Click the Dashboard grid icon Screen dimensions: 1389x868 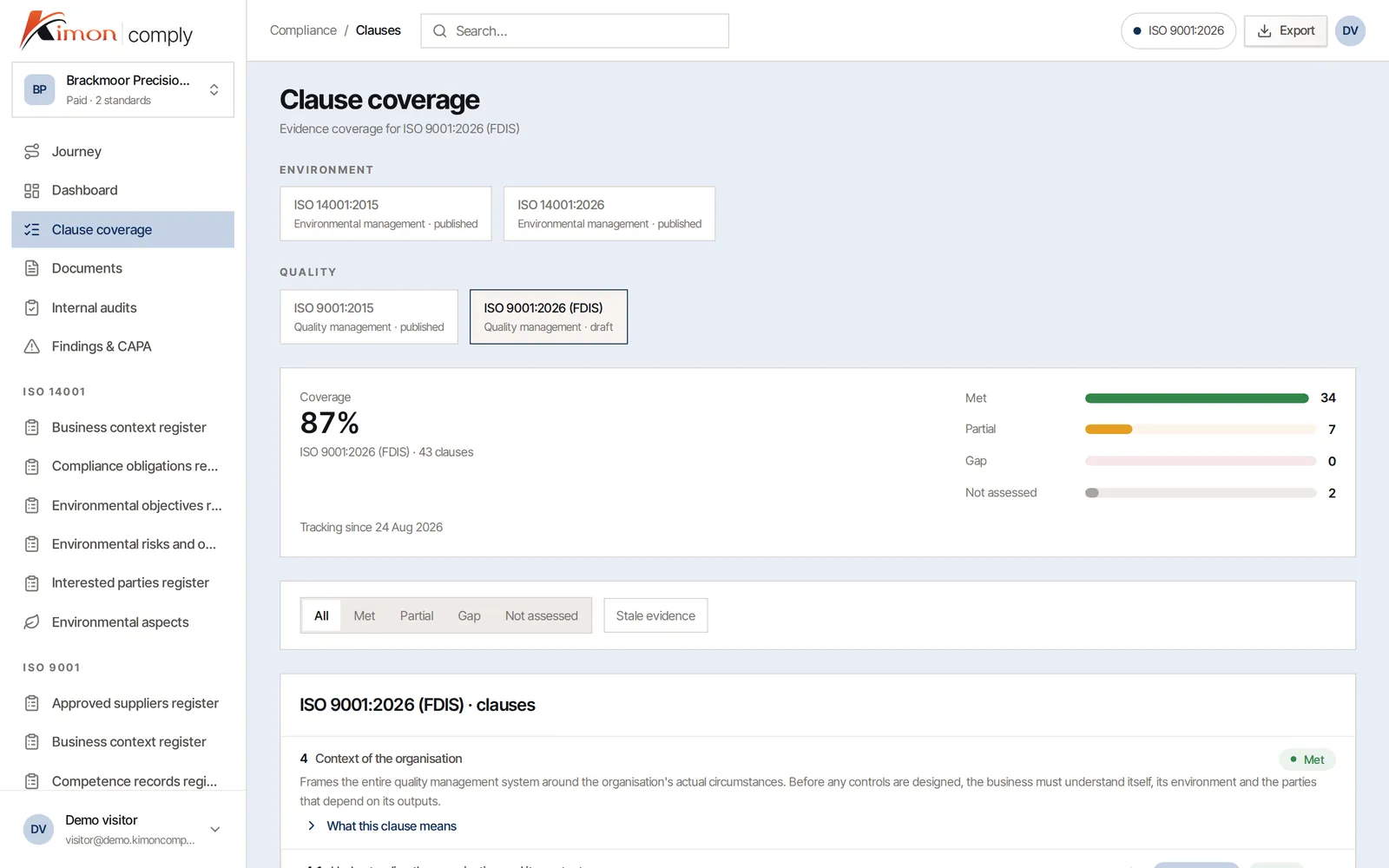(x=32, y=190)
